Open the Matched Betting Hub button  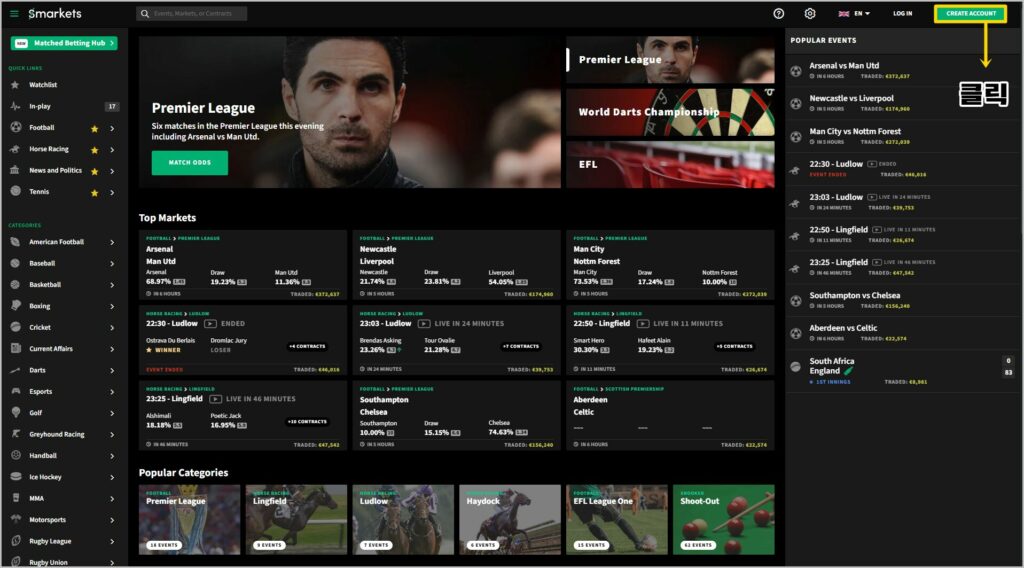tap(64, 43)
